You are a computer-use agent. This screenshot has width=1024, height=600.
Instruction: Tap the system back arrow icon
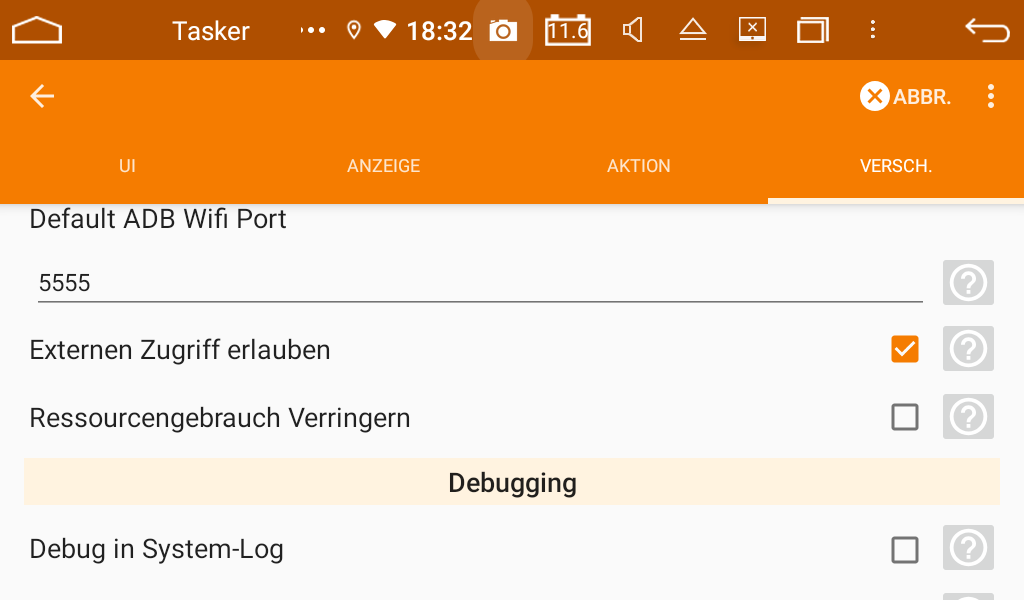click(x=987, y=30)
